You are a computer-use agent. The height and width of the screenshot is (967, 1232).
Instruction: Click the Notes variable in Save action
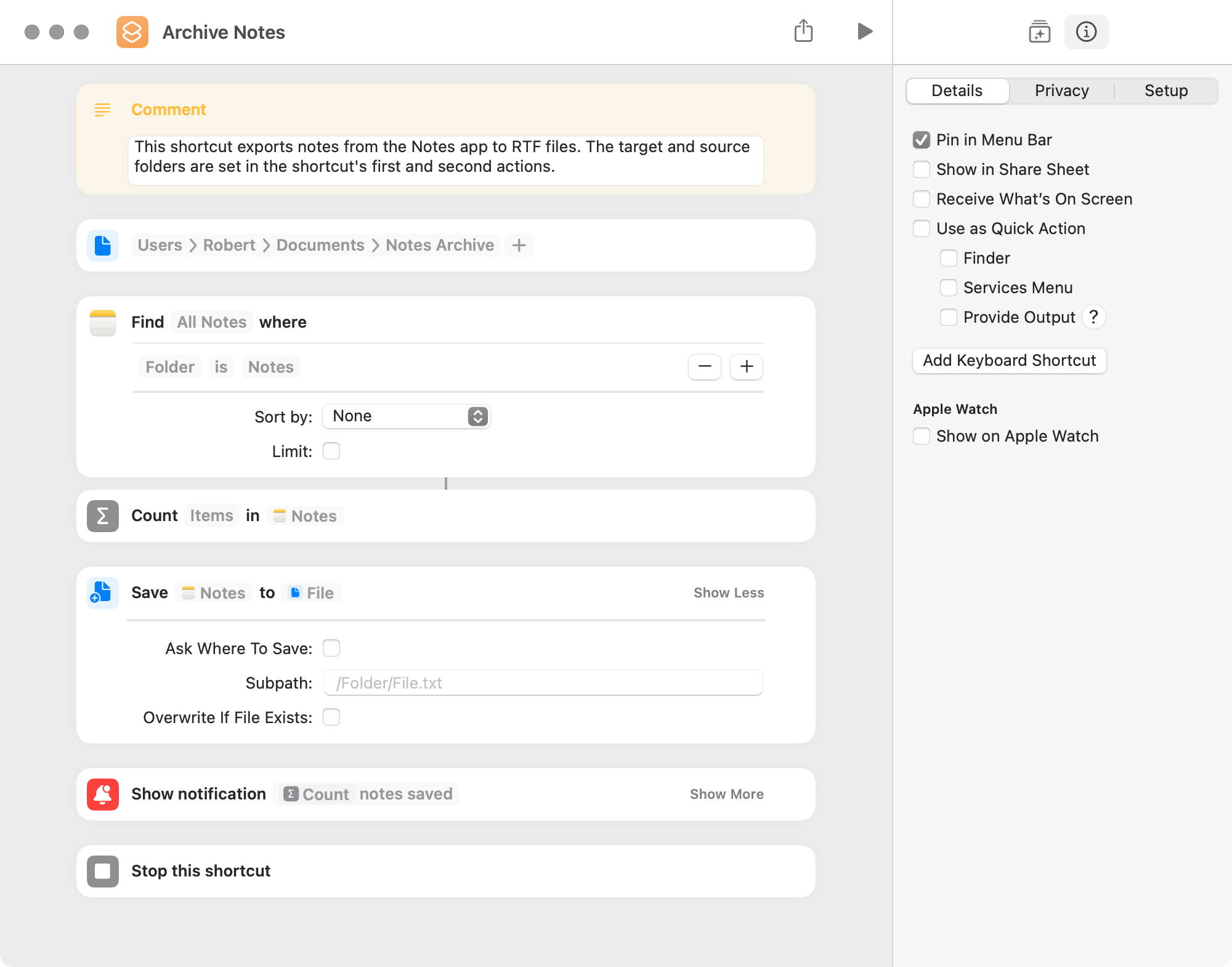214,593
